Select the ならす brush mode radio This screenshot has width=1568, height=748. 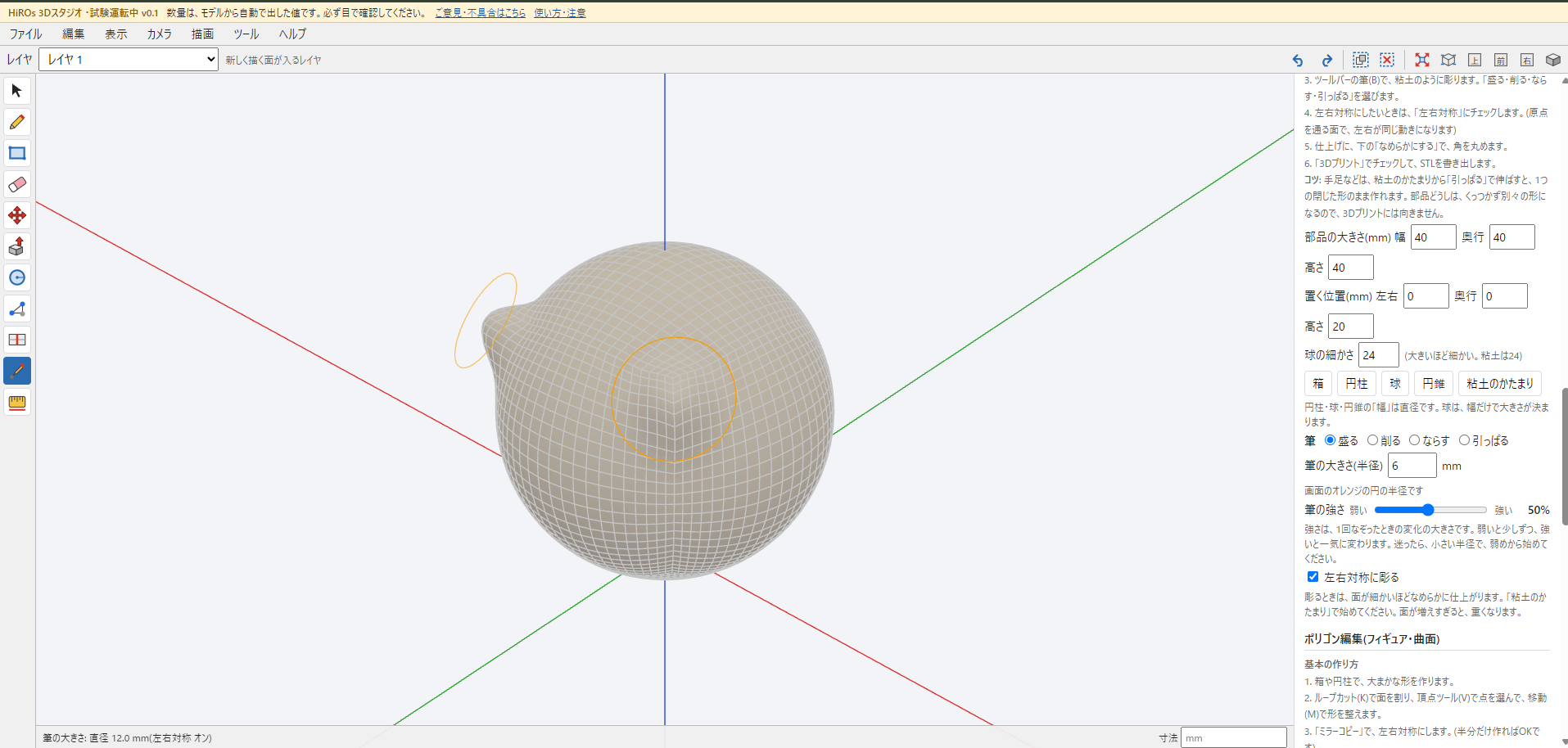(x=1415, y=440)
